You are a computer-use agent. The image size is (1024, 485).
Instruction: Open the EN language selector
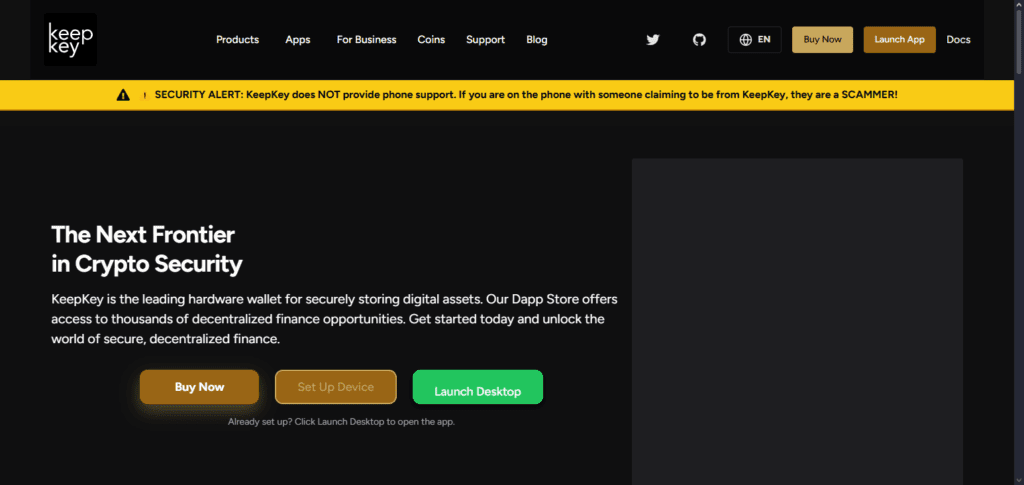click(x=755, y=40)
